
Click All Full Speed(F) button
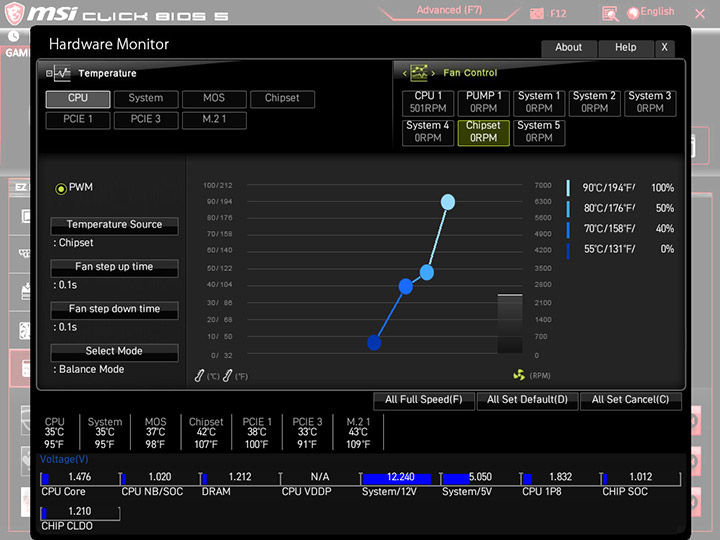(x=424, y=400)
